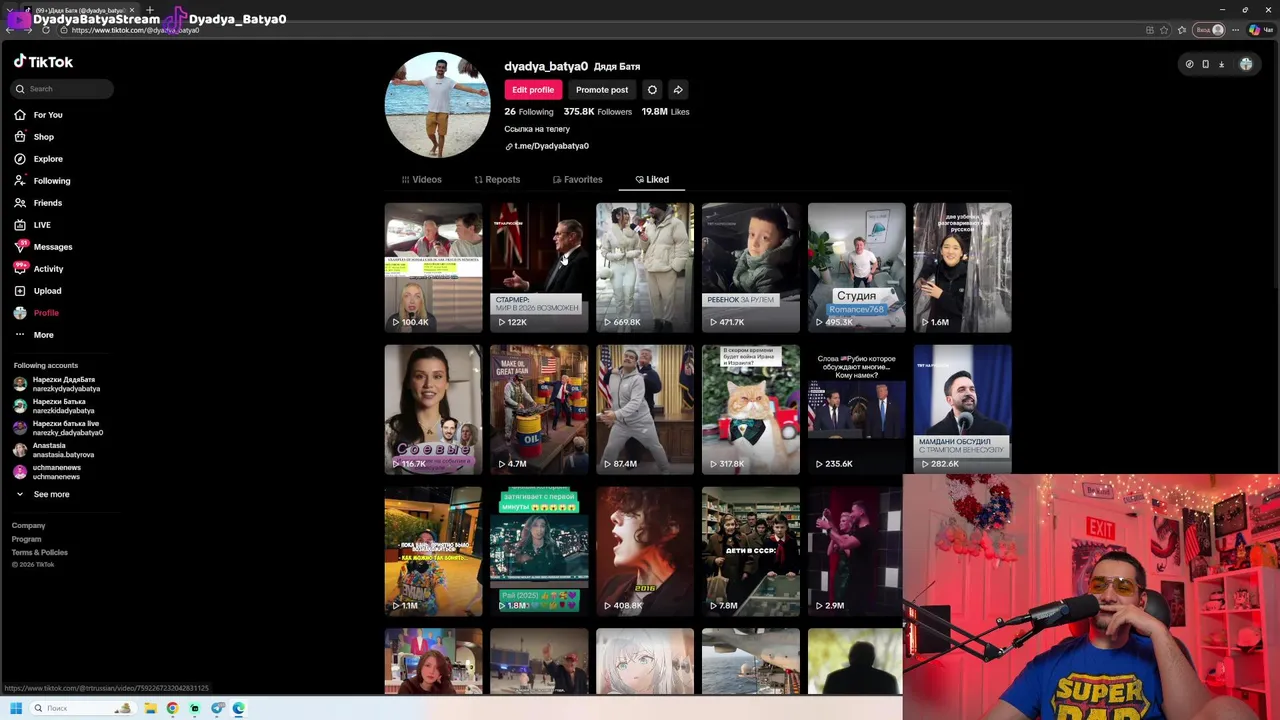Click the TikTok logo in the sidebar
This screenshot has height=720, width=1280.
coord(43,62)
